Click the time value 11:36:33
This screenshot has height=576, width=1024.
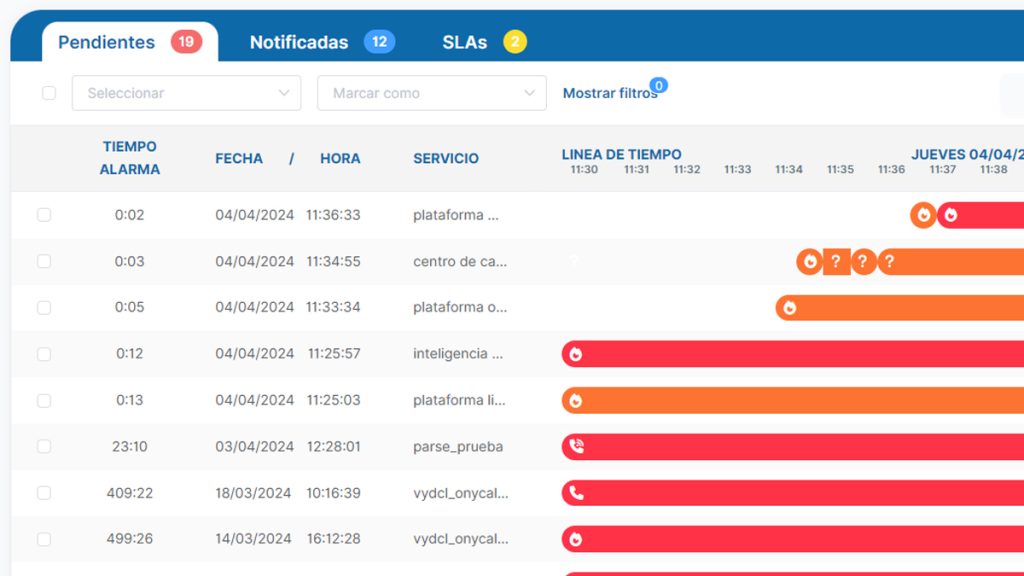pos(333,215)
